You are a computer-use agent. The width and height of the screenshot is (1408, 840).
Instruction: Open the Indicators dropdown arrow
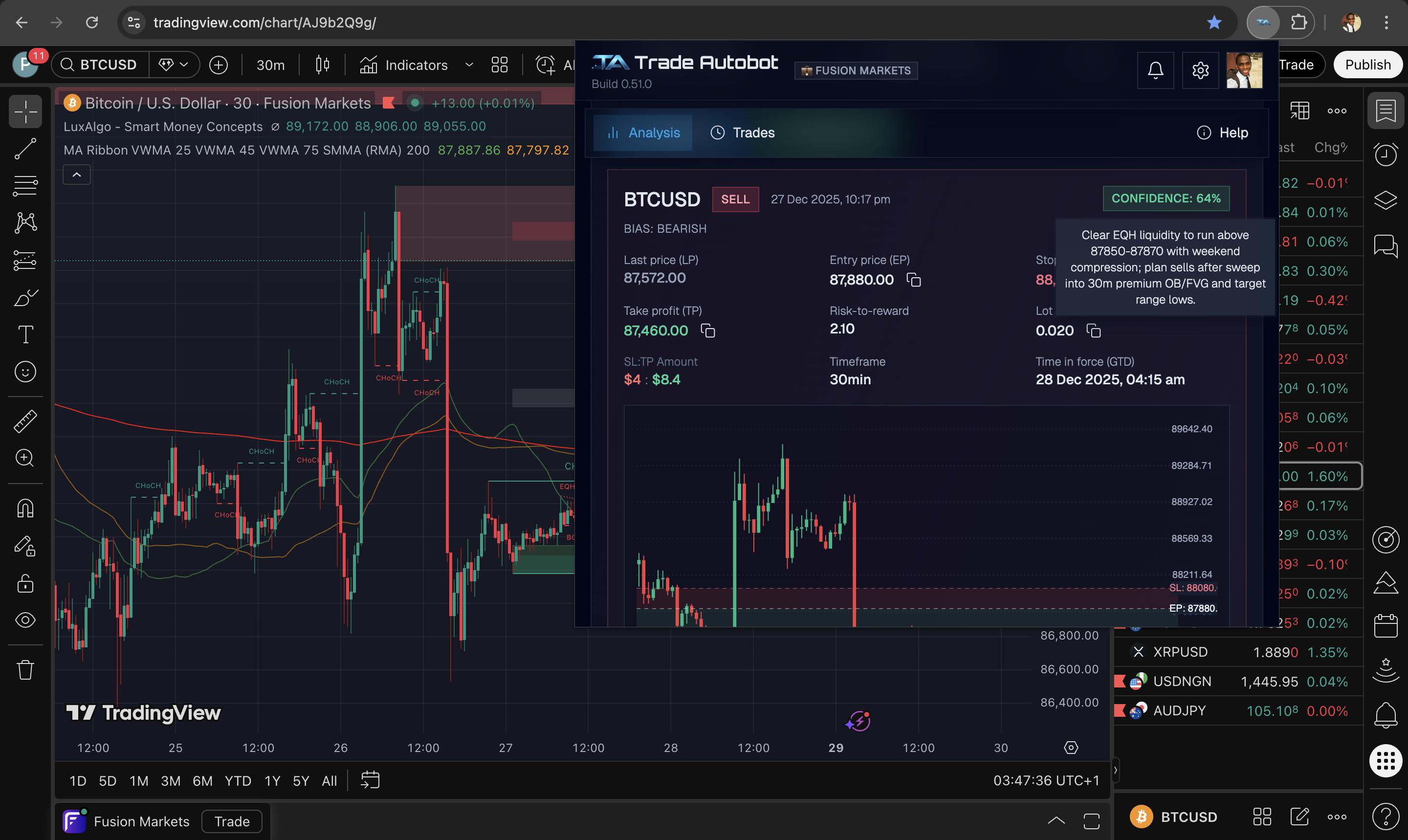pos(468,65)
